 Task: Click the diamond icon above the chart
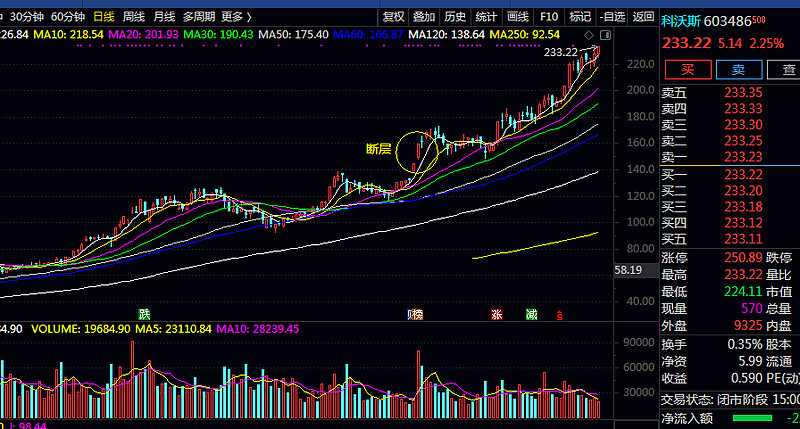point(589,35)
